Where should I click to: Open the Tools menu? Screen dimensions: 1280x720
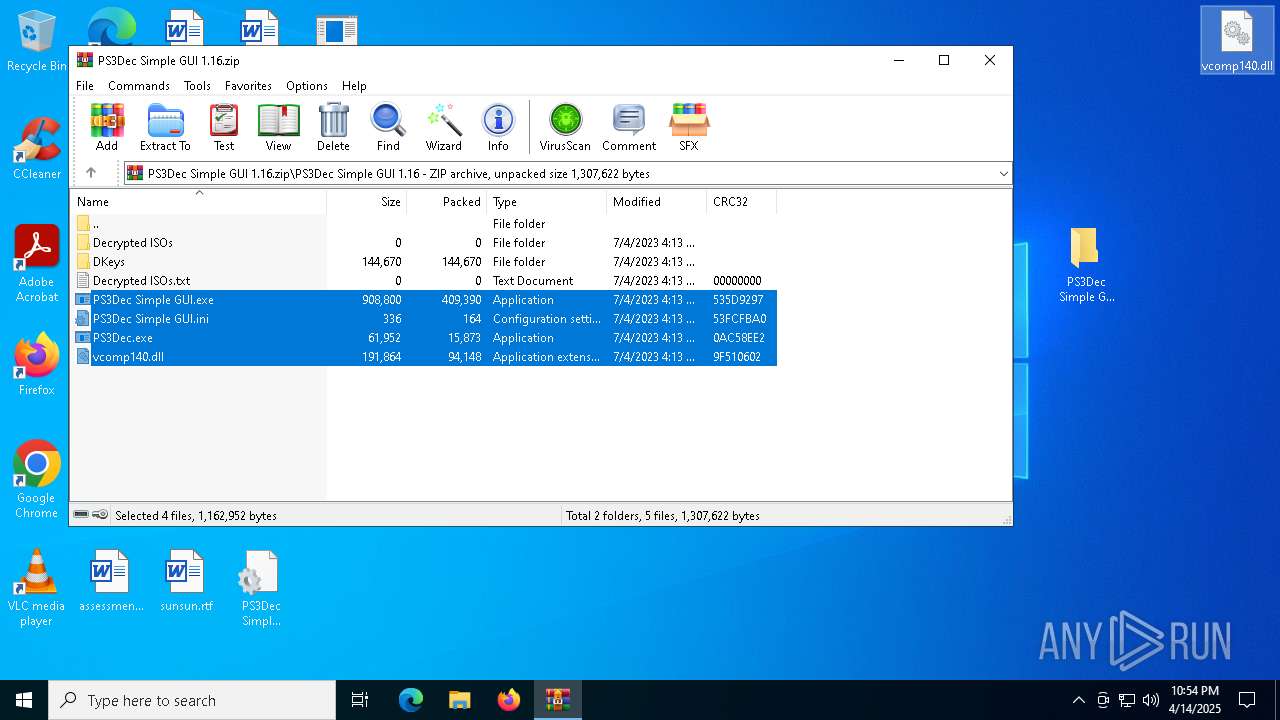point(197,86)
